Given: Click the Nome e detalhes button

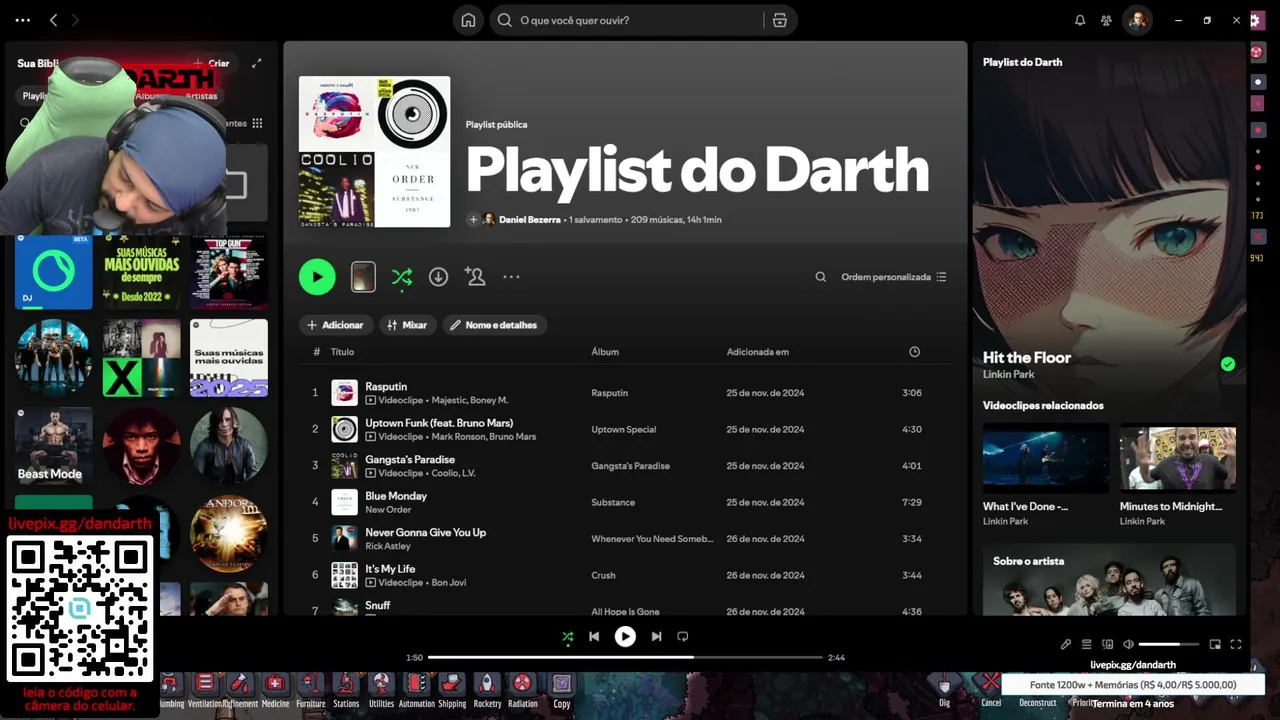Looking at the screenshot, I should coord(493,325).
